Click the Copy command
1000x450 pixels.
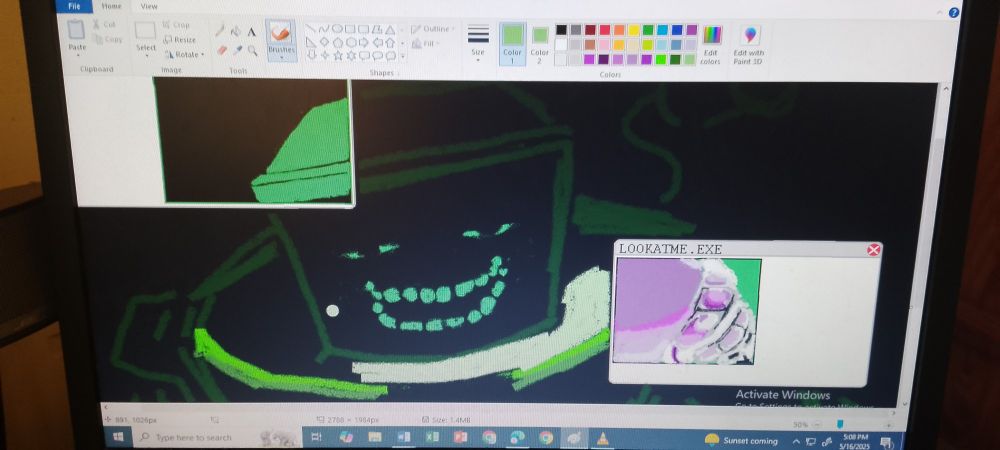[x=108, y=40]
